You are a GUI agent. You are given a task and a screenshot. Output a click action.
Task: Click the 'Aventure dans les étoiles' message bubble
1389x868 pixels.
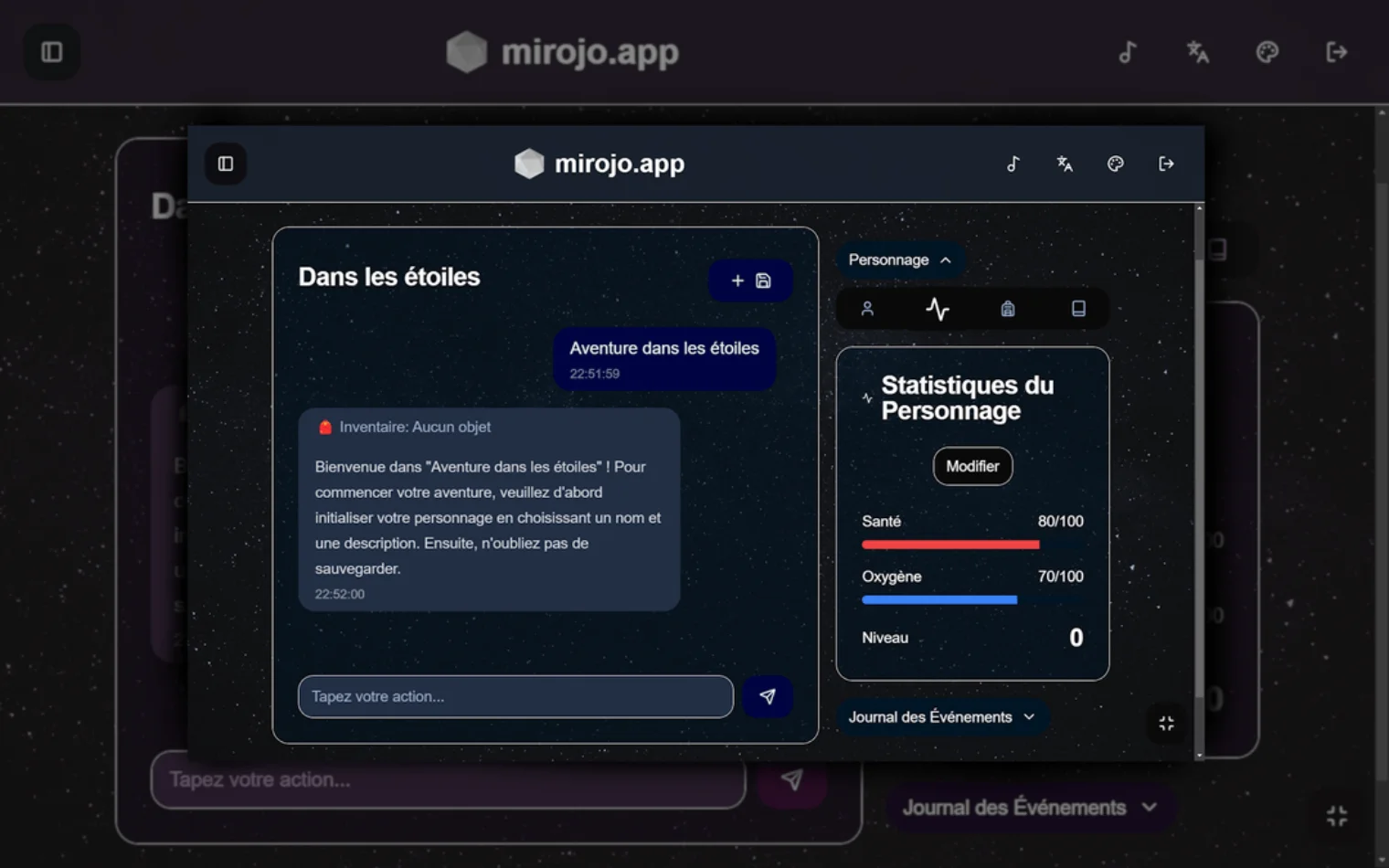(664, 359)
